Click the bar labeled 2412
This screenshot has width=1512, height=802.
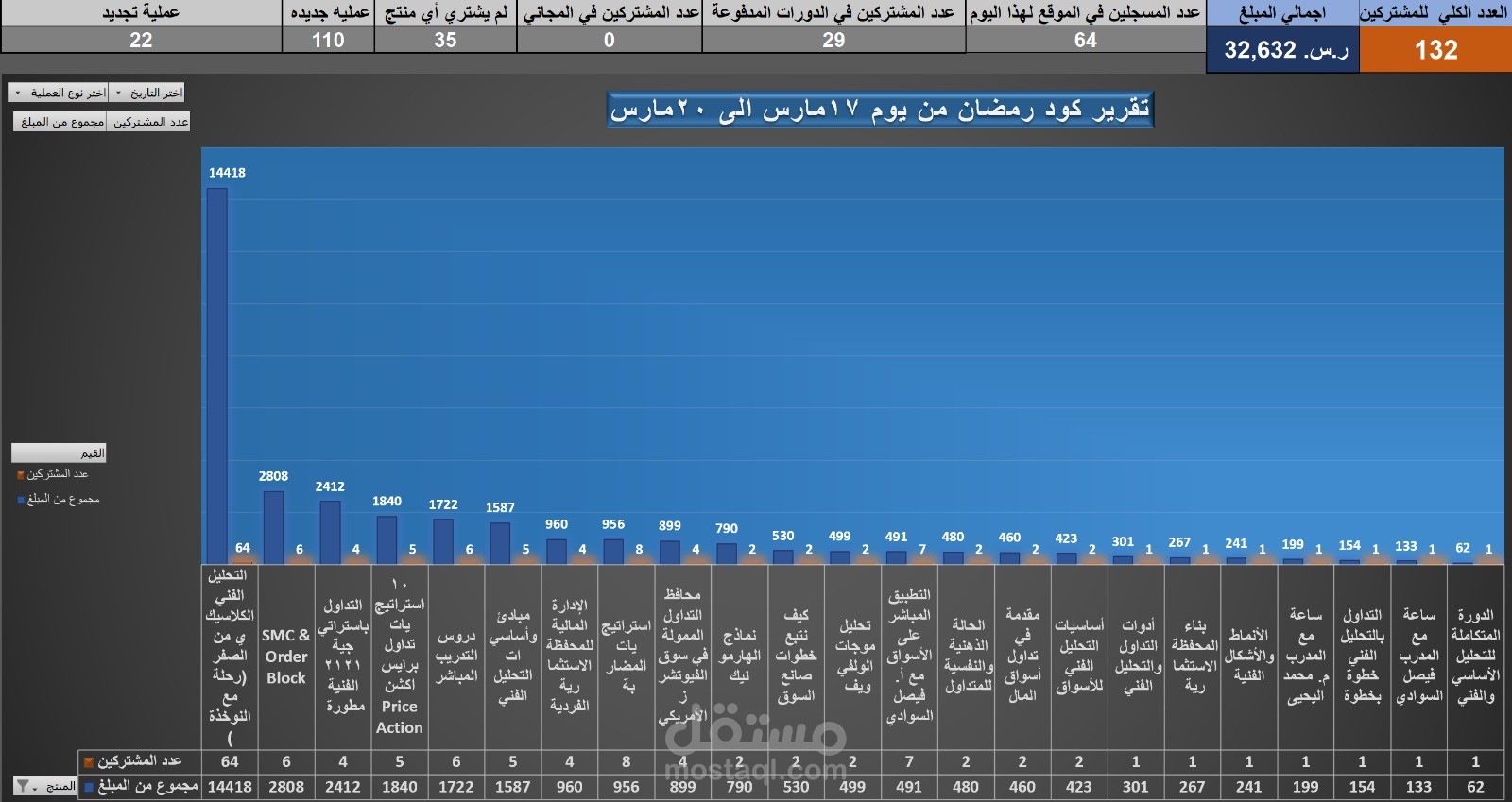coord(330,533)
